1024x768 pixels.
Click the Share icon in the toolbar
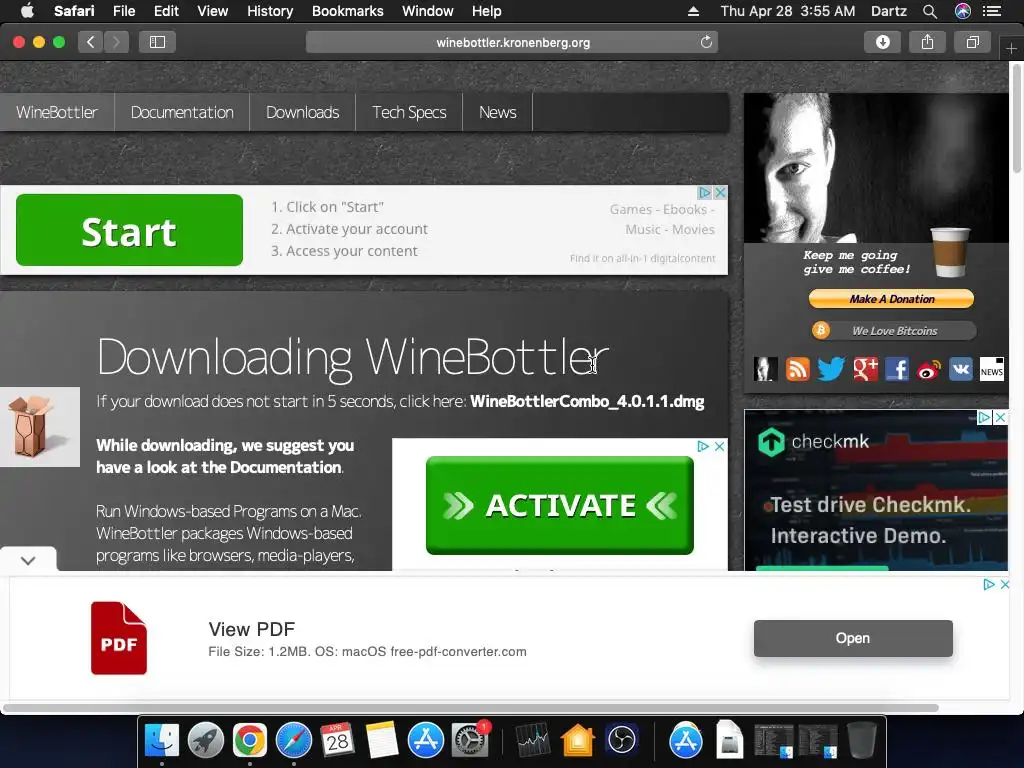coord(927,42)
